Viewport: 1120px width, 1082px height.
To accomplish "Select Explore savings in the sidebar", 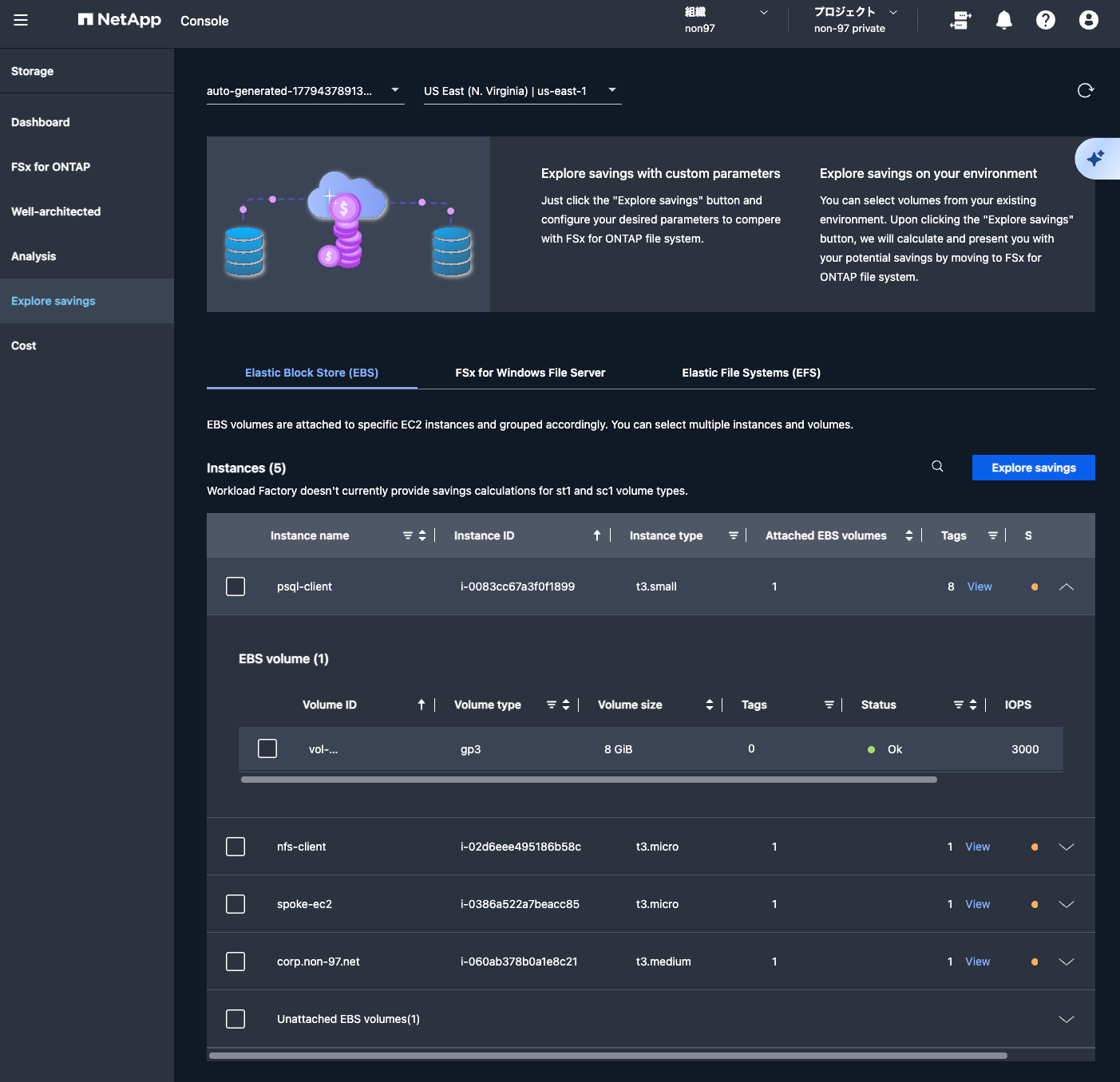I will pos(87,301).
